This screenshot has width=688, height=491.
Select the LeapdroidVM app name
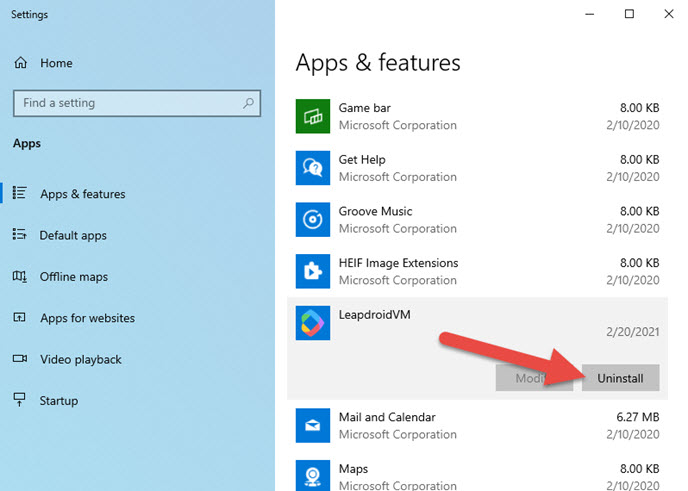click(375, 315)
